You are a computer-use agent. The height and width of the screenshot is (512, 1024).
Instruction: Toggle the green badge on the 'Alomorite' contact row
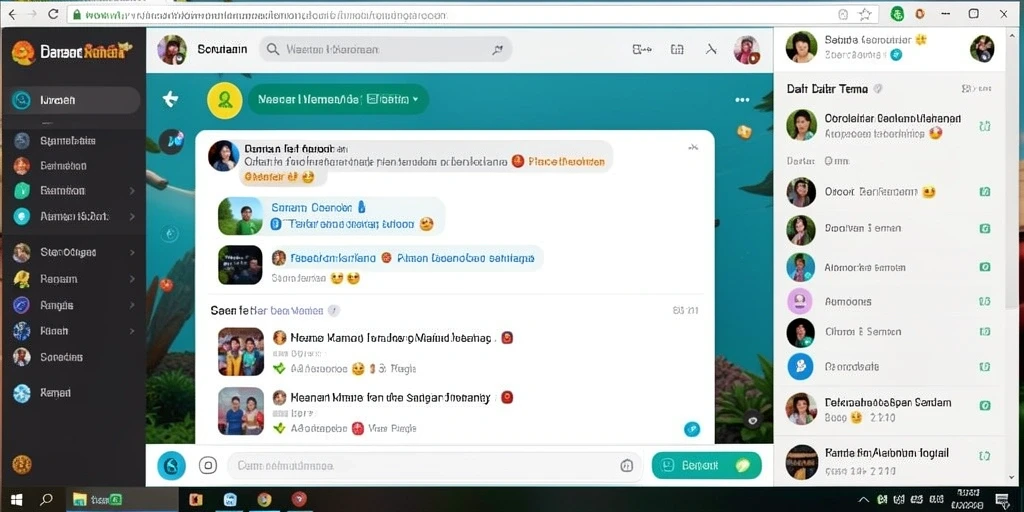pyautogui.click(x=985, y=267)
